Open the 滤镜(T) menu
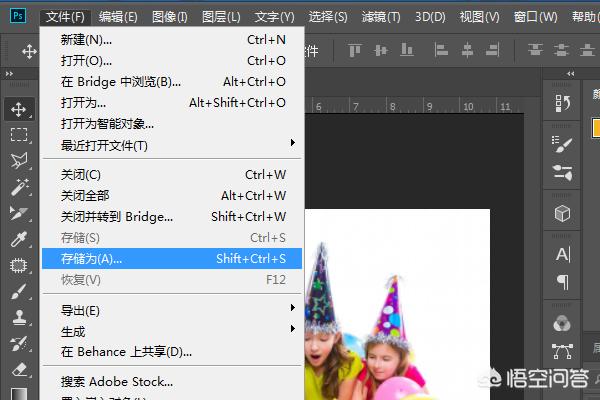This screenshot has width=600, height=400. [380, 17]
